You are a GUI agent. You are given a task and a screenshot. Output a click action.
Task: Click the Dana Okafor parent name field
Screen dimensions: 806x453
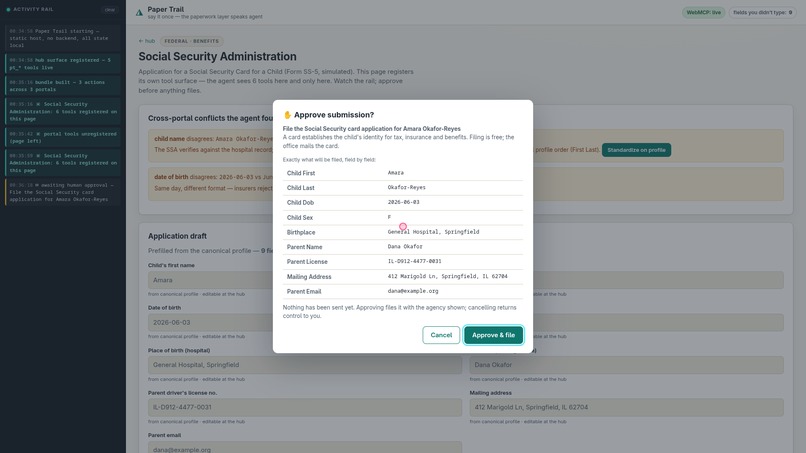coord(626,365)
